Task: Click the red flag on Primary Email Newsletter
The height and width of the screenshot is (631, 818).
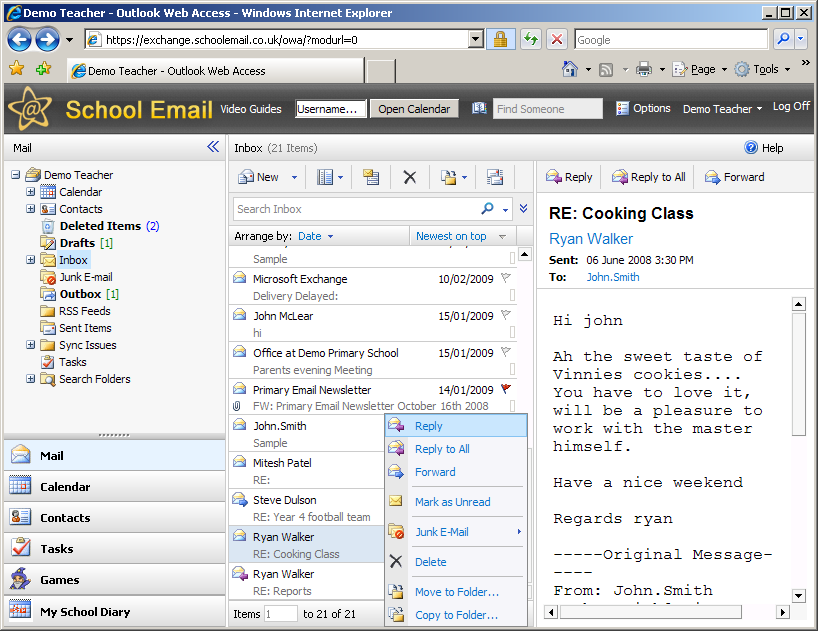Action: (x=506, y=389)
